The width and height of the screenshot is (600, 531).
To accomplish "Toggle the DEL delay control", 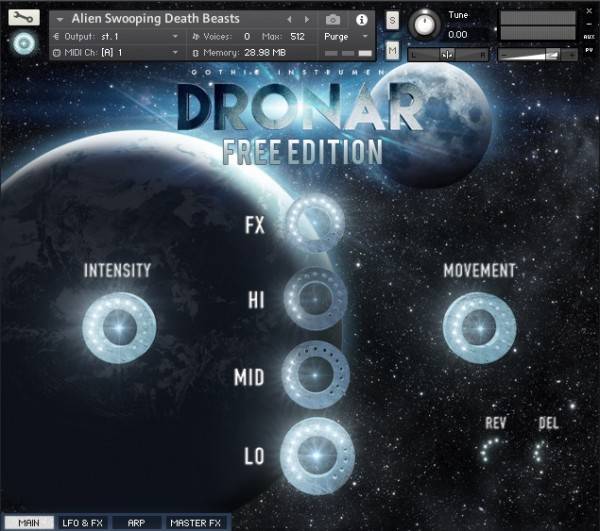I will (542, 451).
